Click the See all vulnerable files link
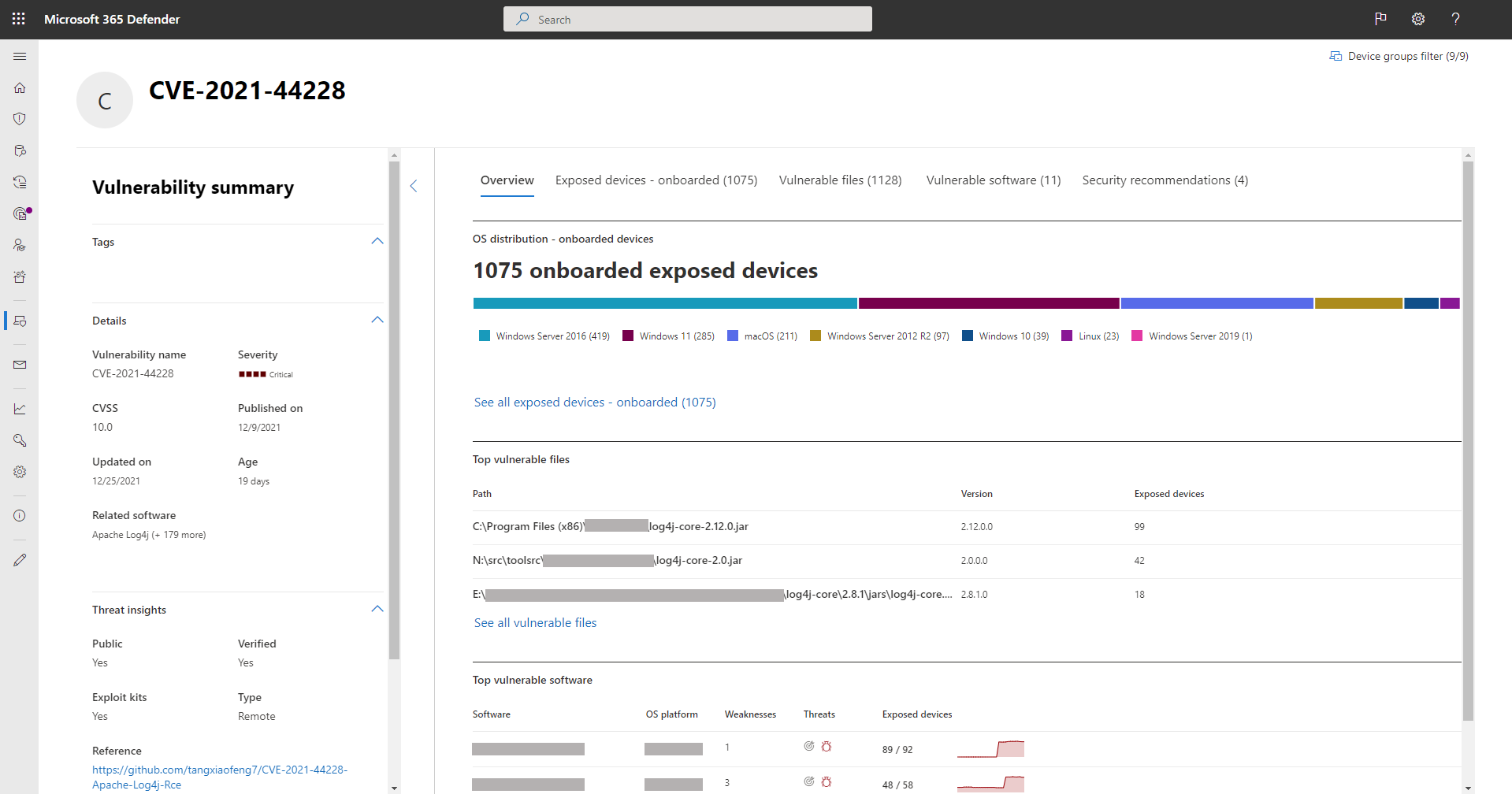This screenshot has width=1512, height=794. click(535, 623)
